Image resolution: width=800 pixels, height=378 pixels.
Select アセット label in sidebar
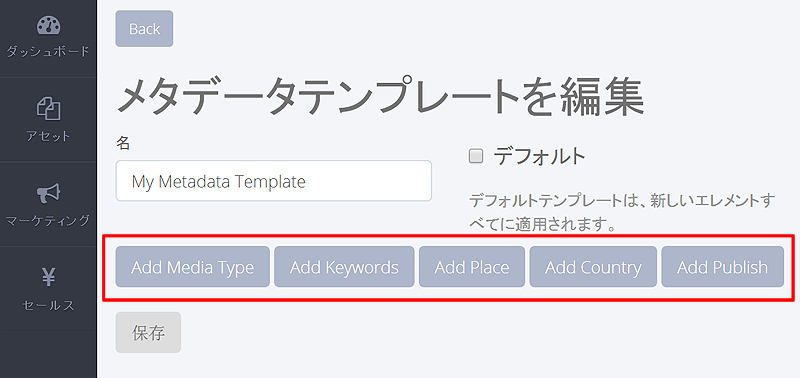point(48,136)
